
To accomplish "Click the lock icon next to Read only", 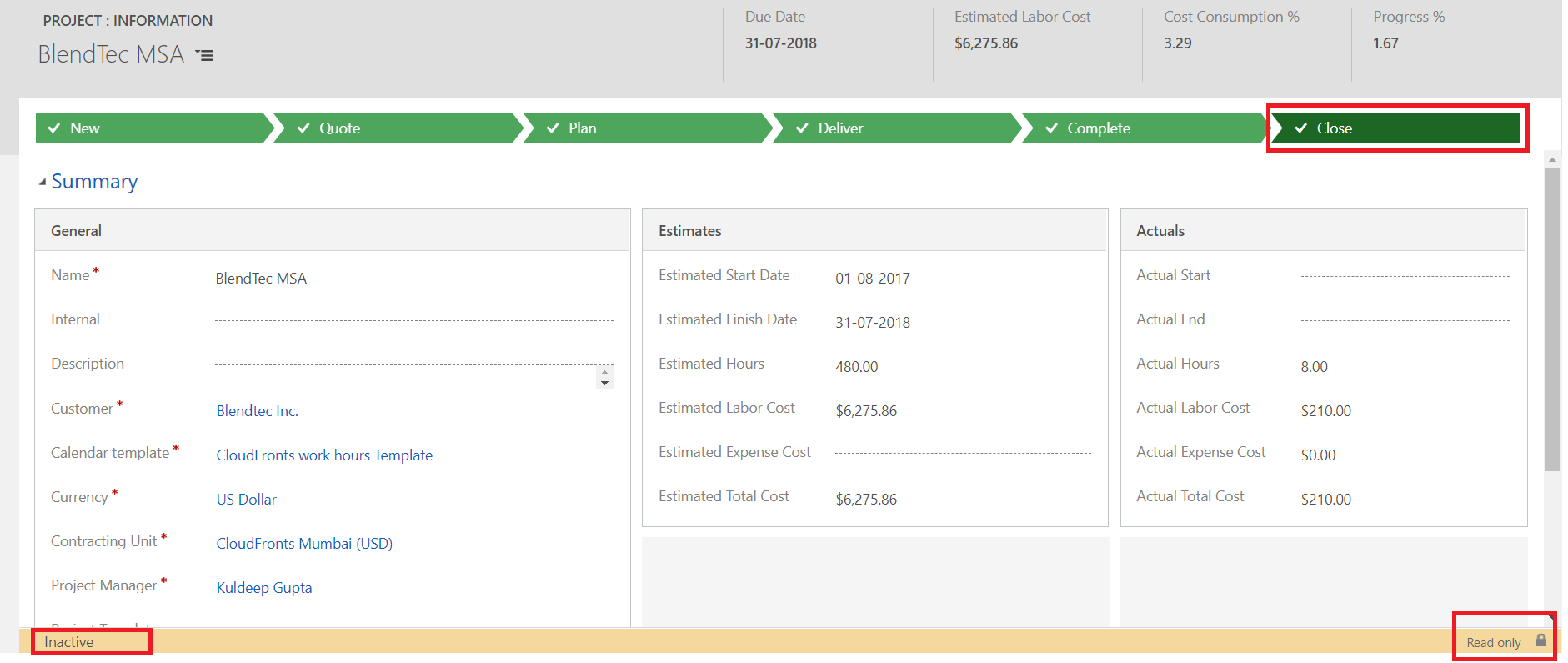I will [x=1541, y=640].
